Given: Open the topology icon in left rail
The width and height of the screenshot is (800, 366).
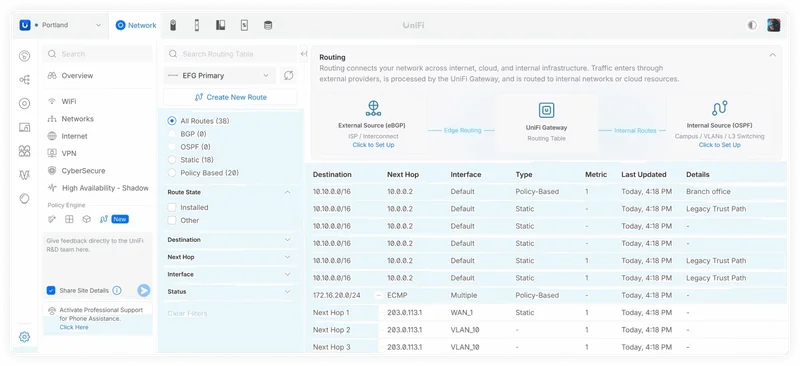Looking at the screenshot, I should (x=24, y=80).
